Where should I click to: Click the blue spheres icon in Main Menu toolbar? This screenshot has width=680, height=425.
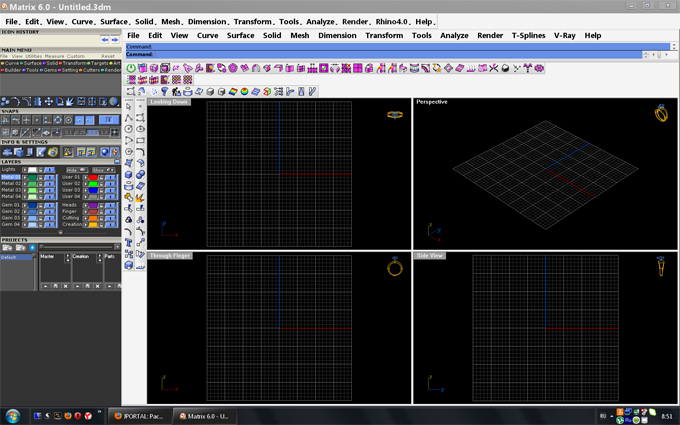tap(5, 101)
